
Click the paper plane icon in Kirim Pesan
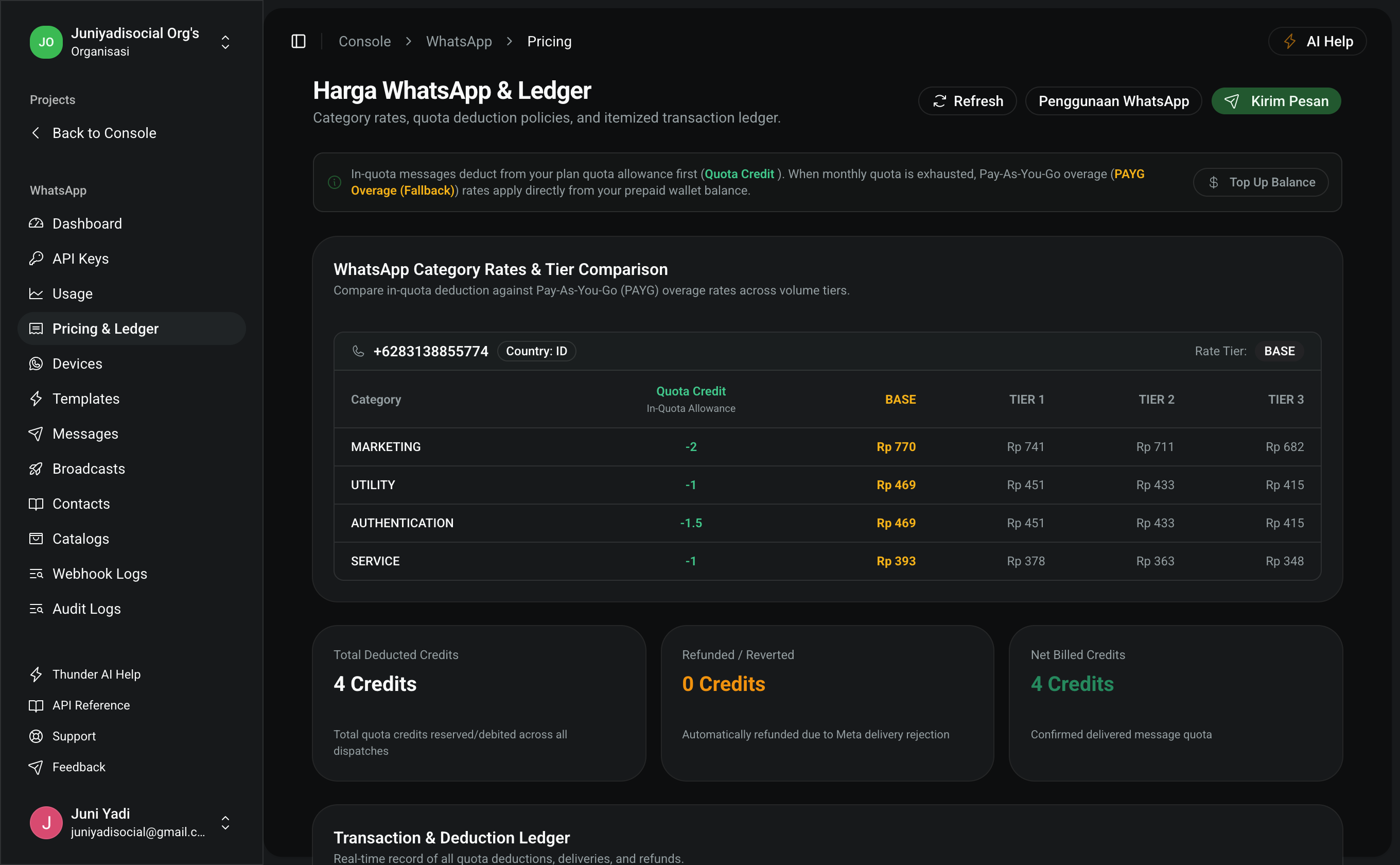pos(1231,101)
